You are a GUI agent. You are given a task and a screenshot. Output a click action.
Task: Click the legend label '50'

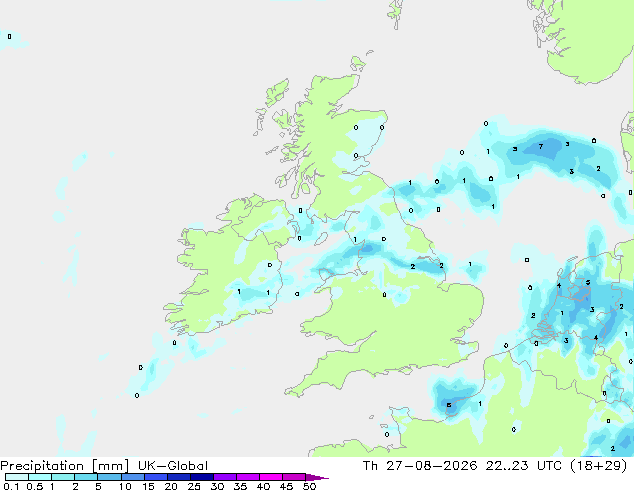coord(309,486)
